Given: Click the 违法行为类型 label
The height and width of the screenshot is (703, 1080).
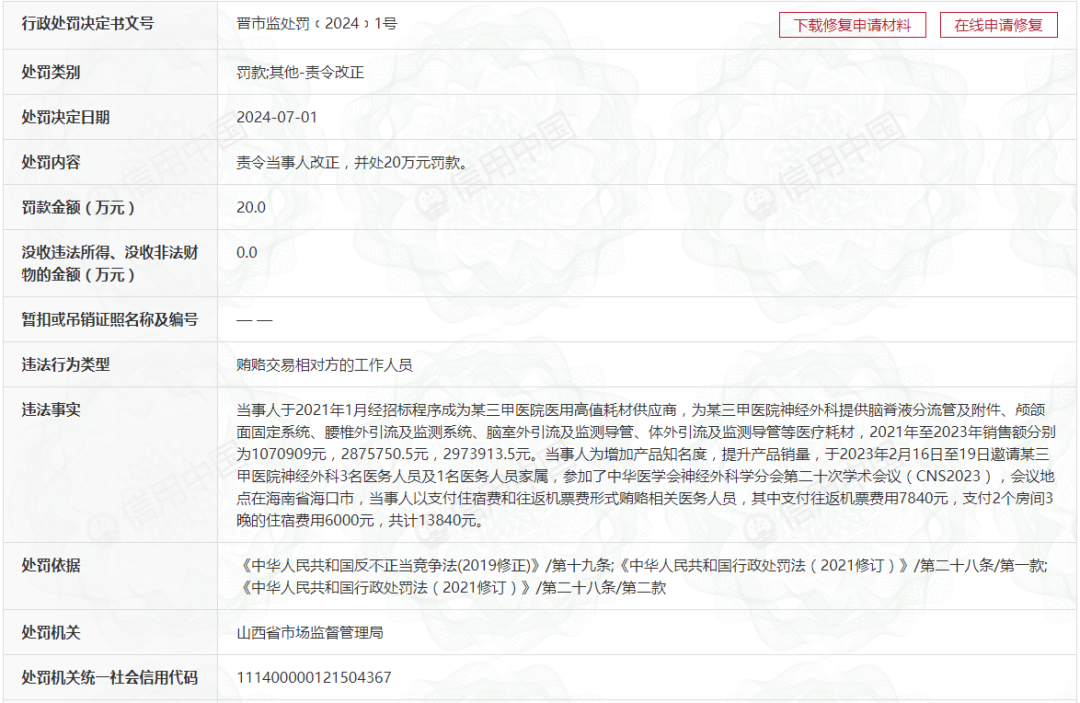Looking at the screenshot, I should pyautogui.click(x=66, y=365).
